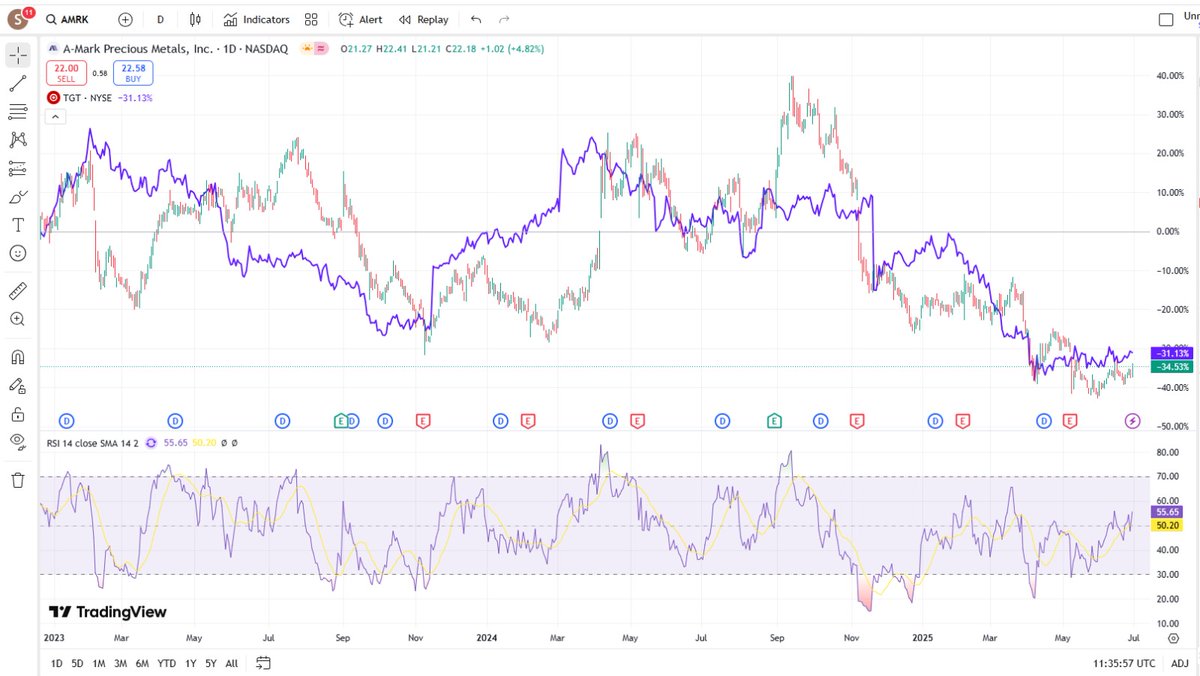
Task: Toggle magnet mode for drawings
Action: (x=18, y=357)
